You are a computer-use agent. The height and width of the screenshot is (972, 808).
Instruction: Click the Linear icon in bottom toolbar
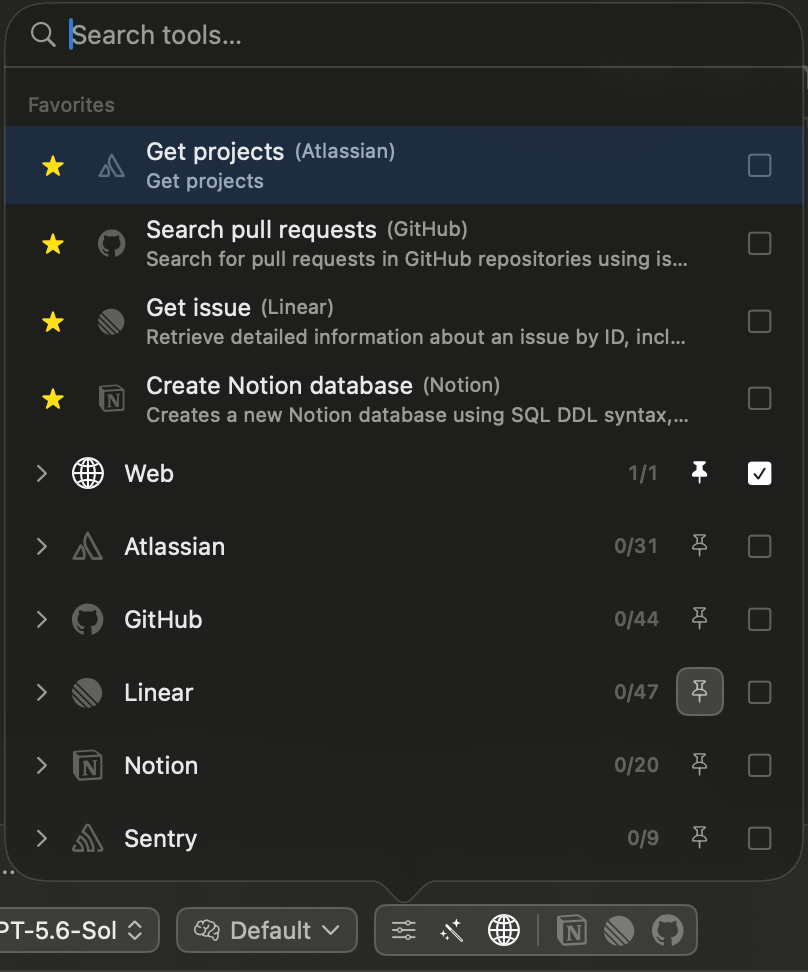(x=619, y=930)
